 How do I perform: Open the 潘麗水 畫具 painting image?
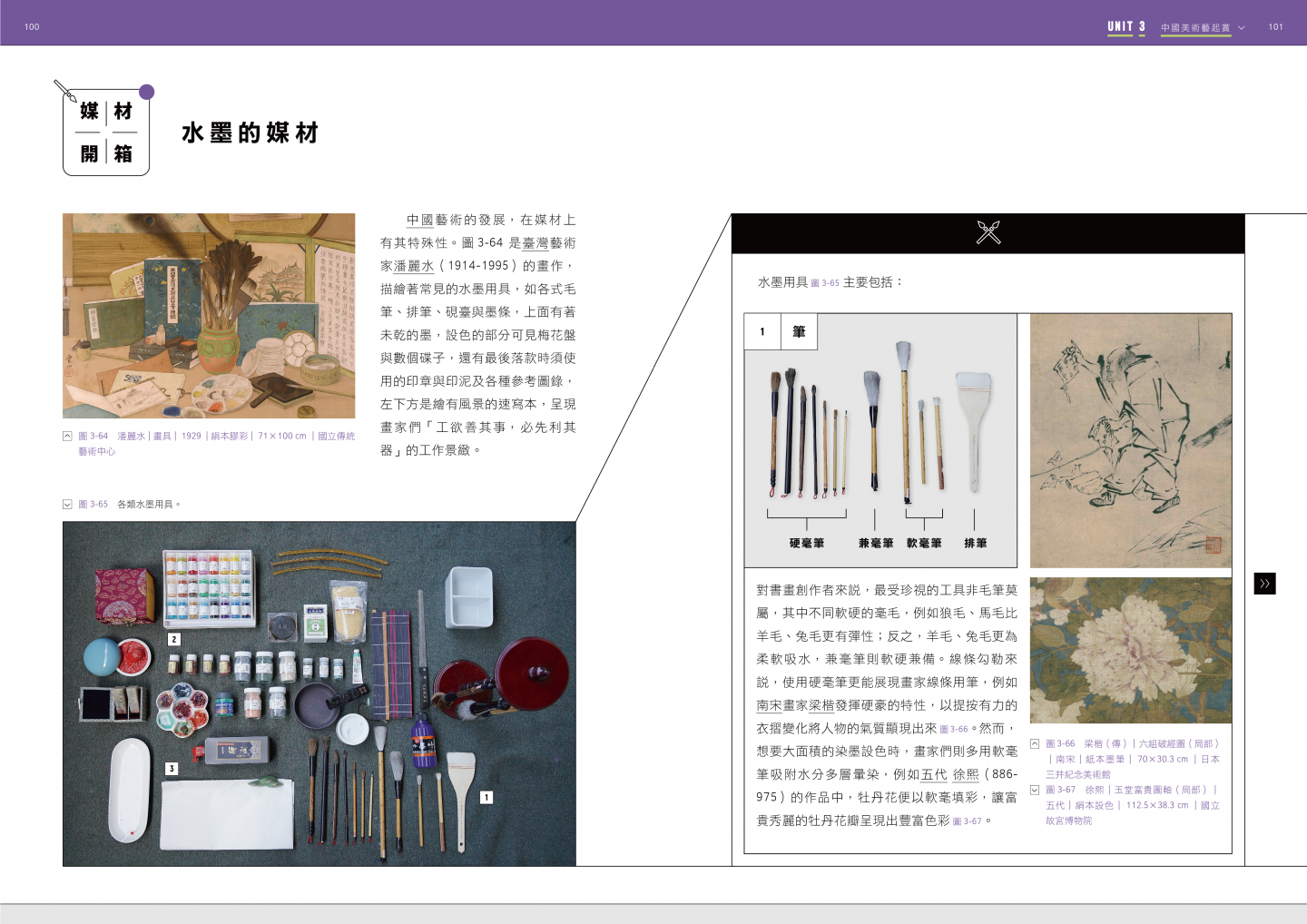click(209, 315)
